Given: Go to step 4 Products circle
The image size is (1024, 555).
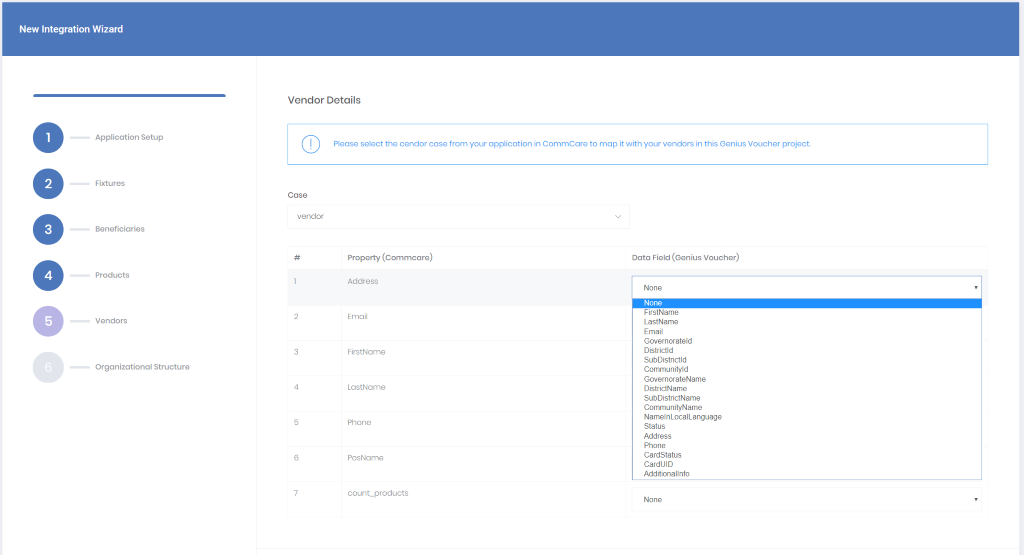Looking at the screenshot, I should pyautogui.click(x=48, y=275).
